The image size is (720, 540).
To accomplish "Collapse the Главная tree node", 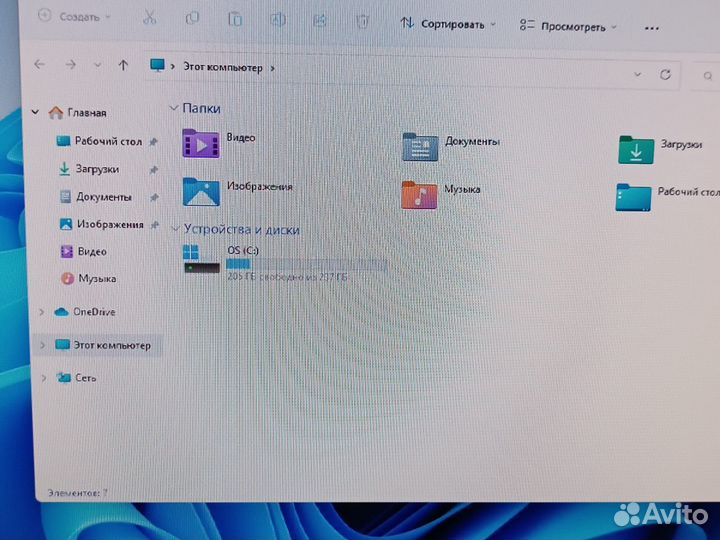I will (35, 112).
